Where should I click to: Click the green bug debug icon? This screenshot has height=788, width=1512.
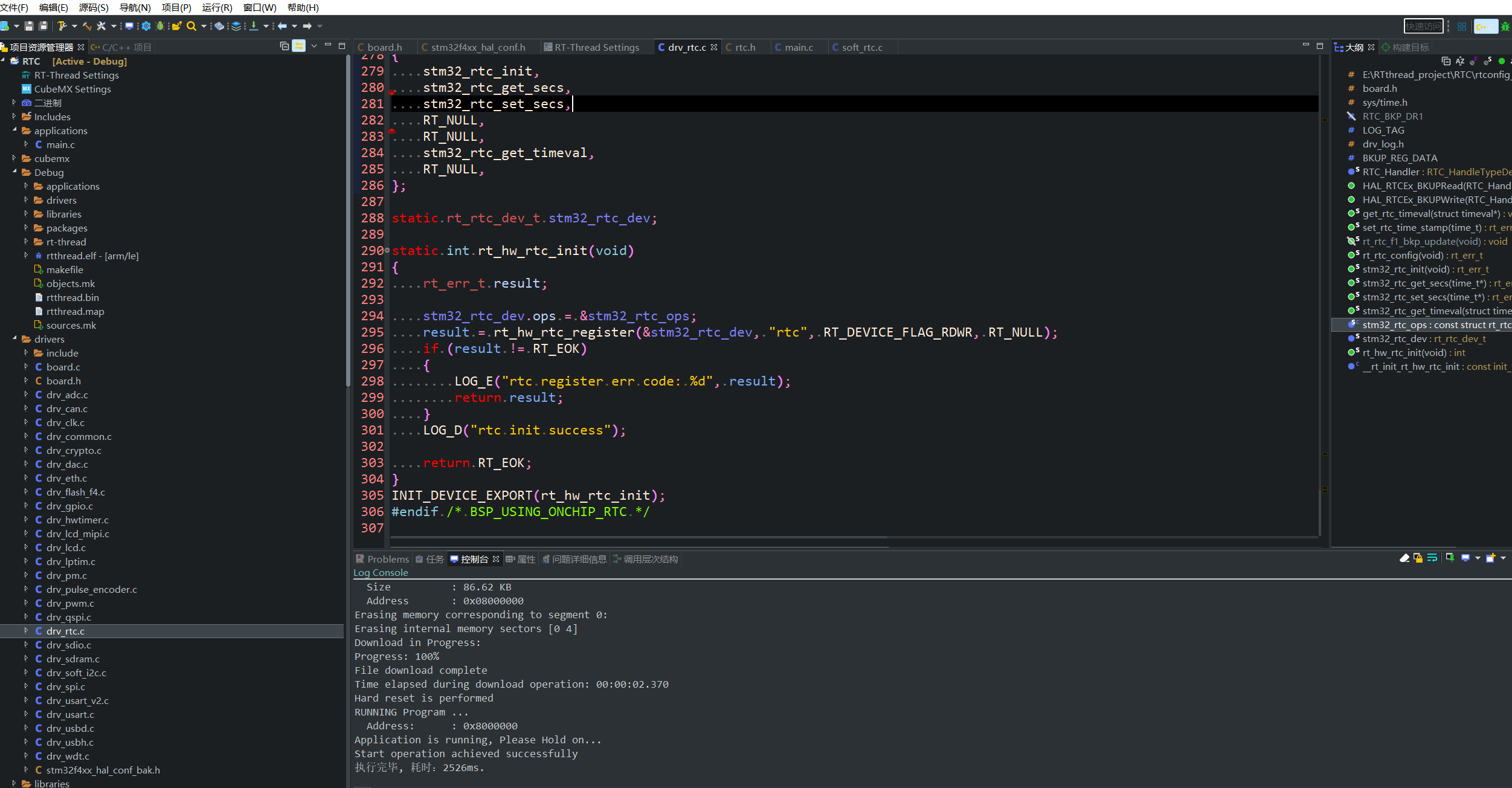[x=159, y=26]
